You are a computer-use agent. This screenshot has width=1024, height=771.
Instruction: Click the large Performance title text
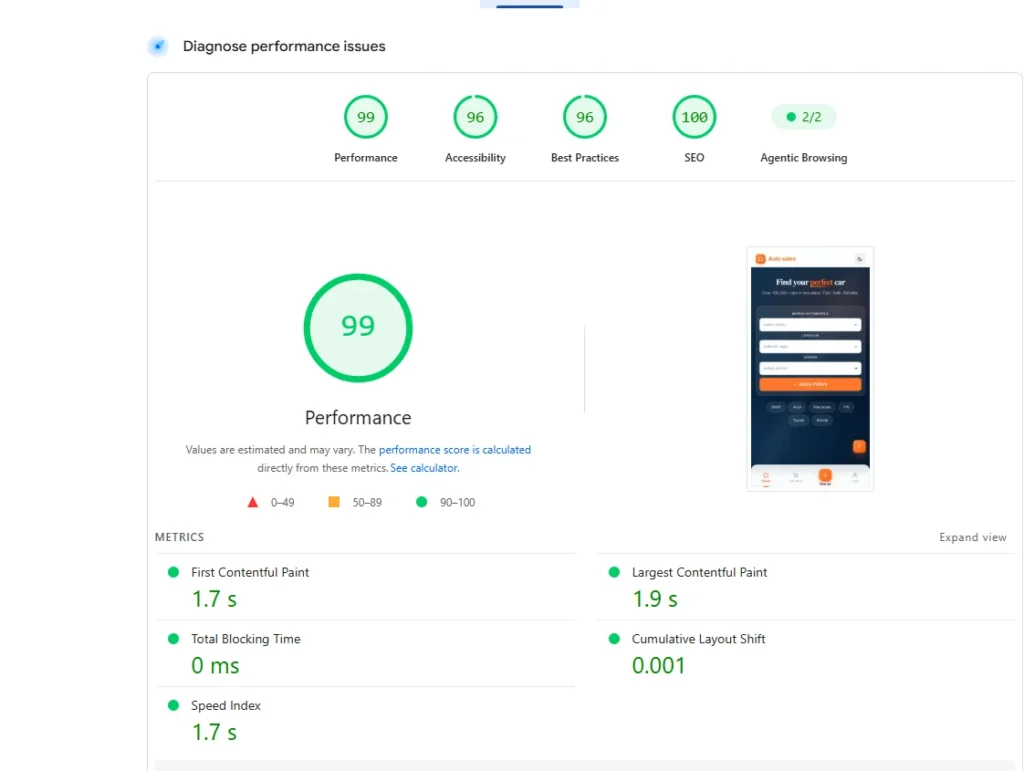tap(358, 418)
